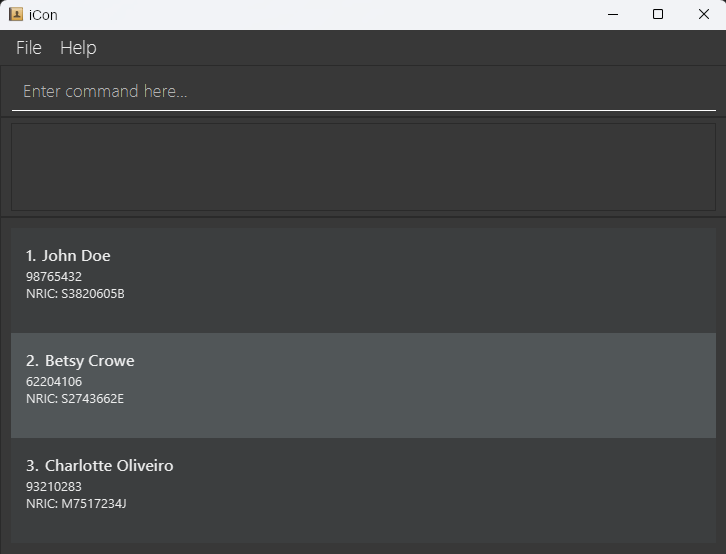726x554 pixels.
Task: Click John Doe's NRIC S3820605B
Action: [x=75, y=294]
